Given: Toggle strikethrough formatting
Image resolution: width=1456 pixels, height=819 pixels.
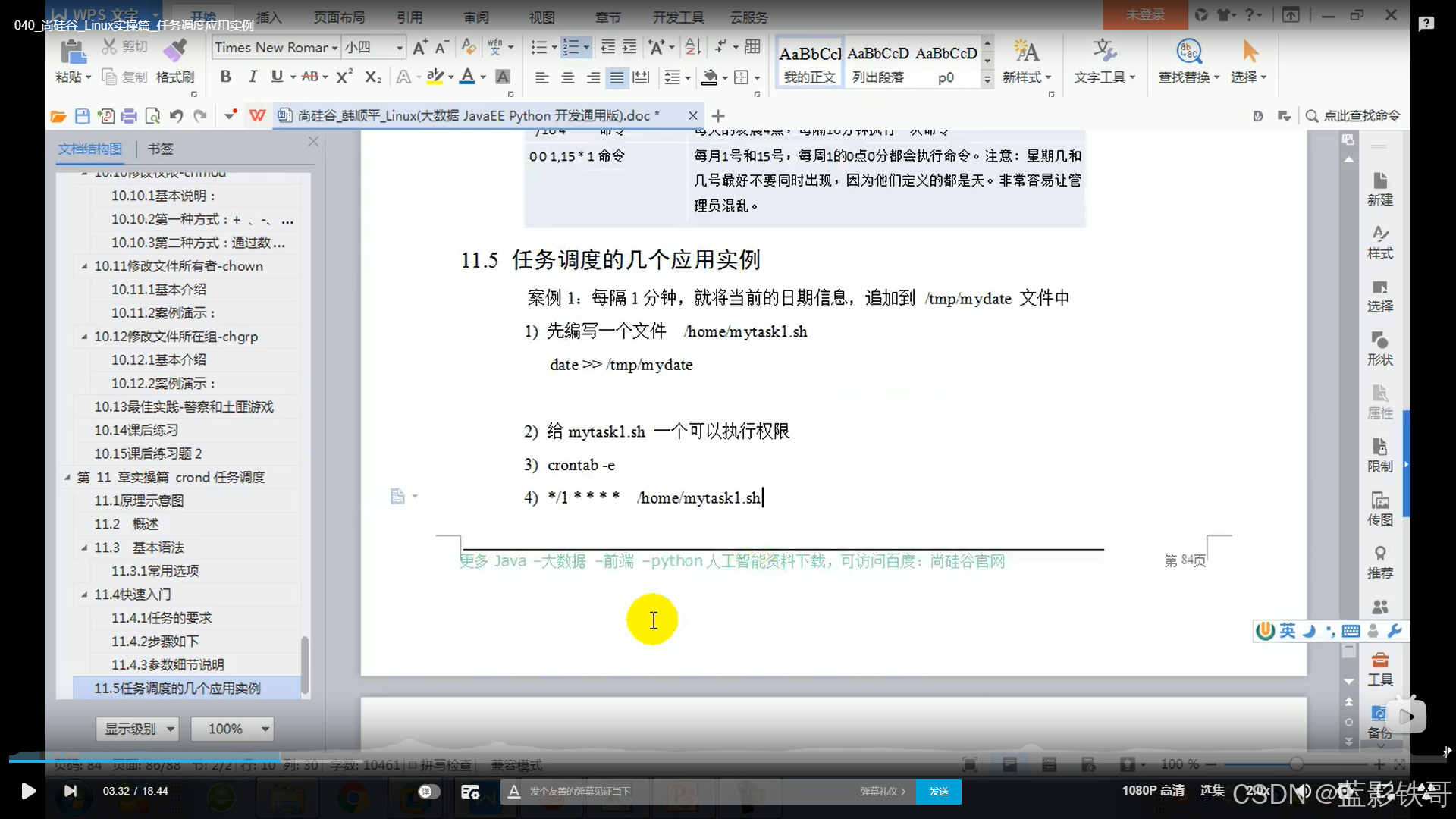Looking at the screenshot, I should pos(309,77).
